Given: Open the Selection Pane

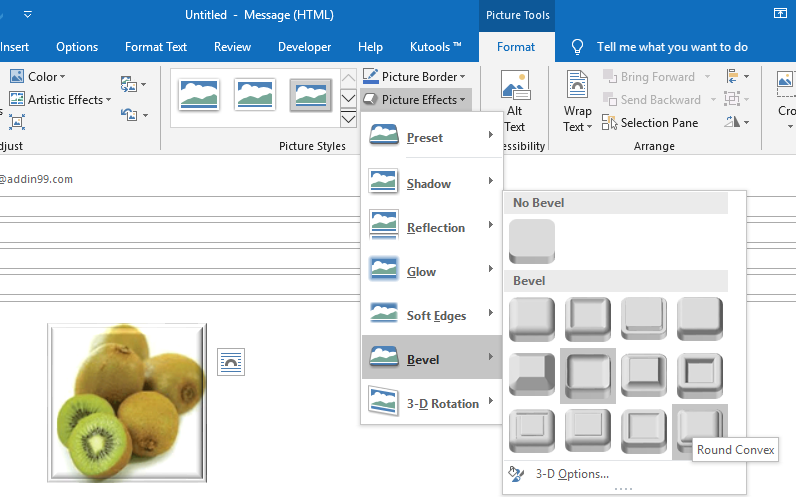Looking at the screenshot, I should pos(650,123).
